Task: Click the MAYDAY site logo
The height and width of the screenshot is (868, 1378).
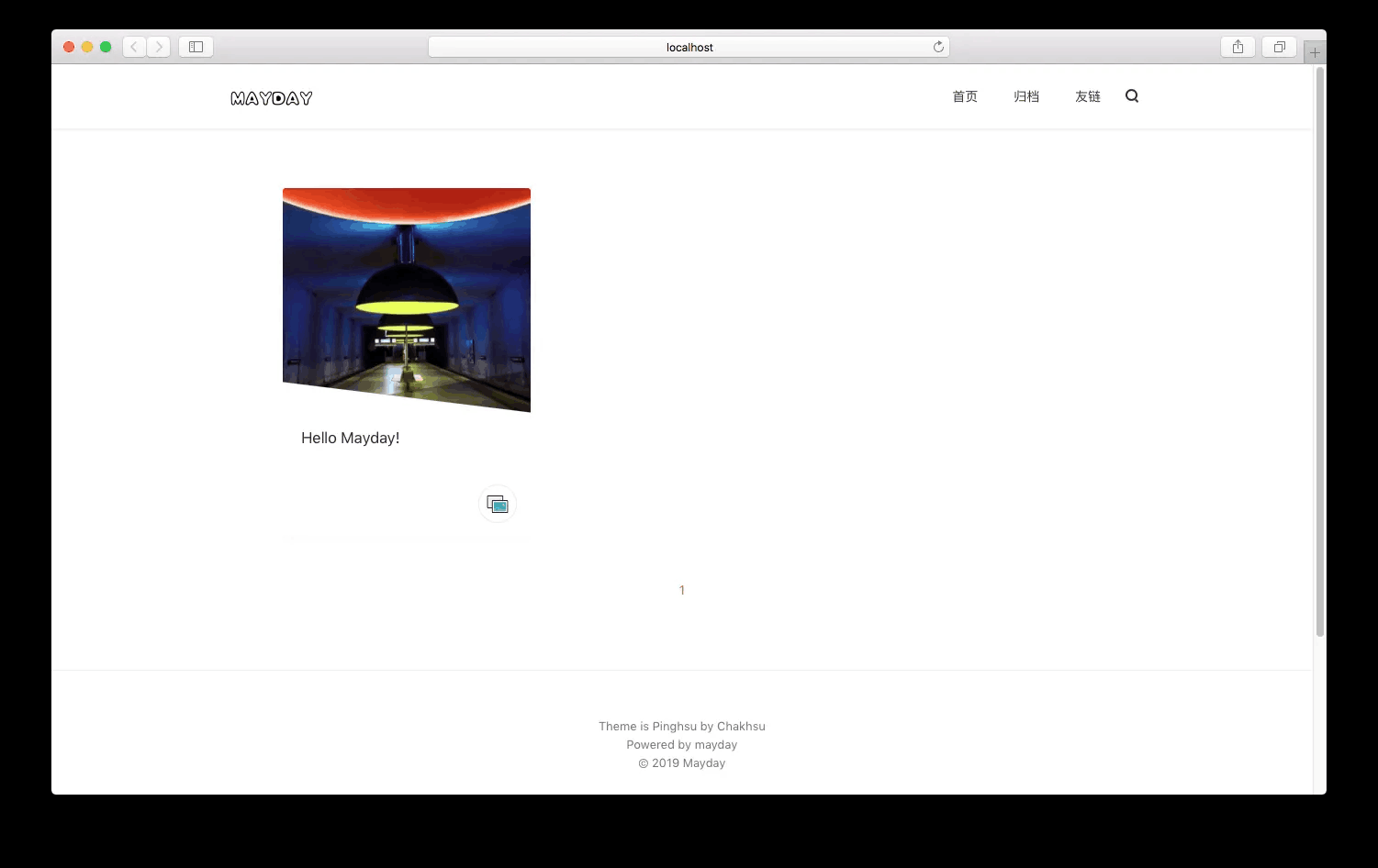Action: [271, 97]
